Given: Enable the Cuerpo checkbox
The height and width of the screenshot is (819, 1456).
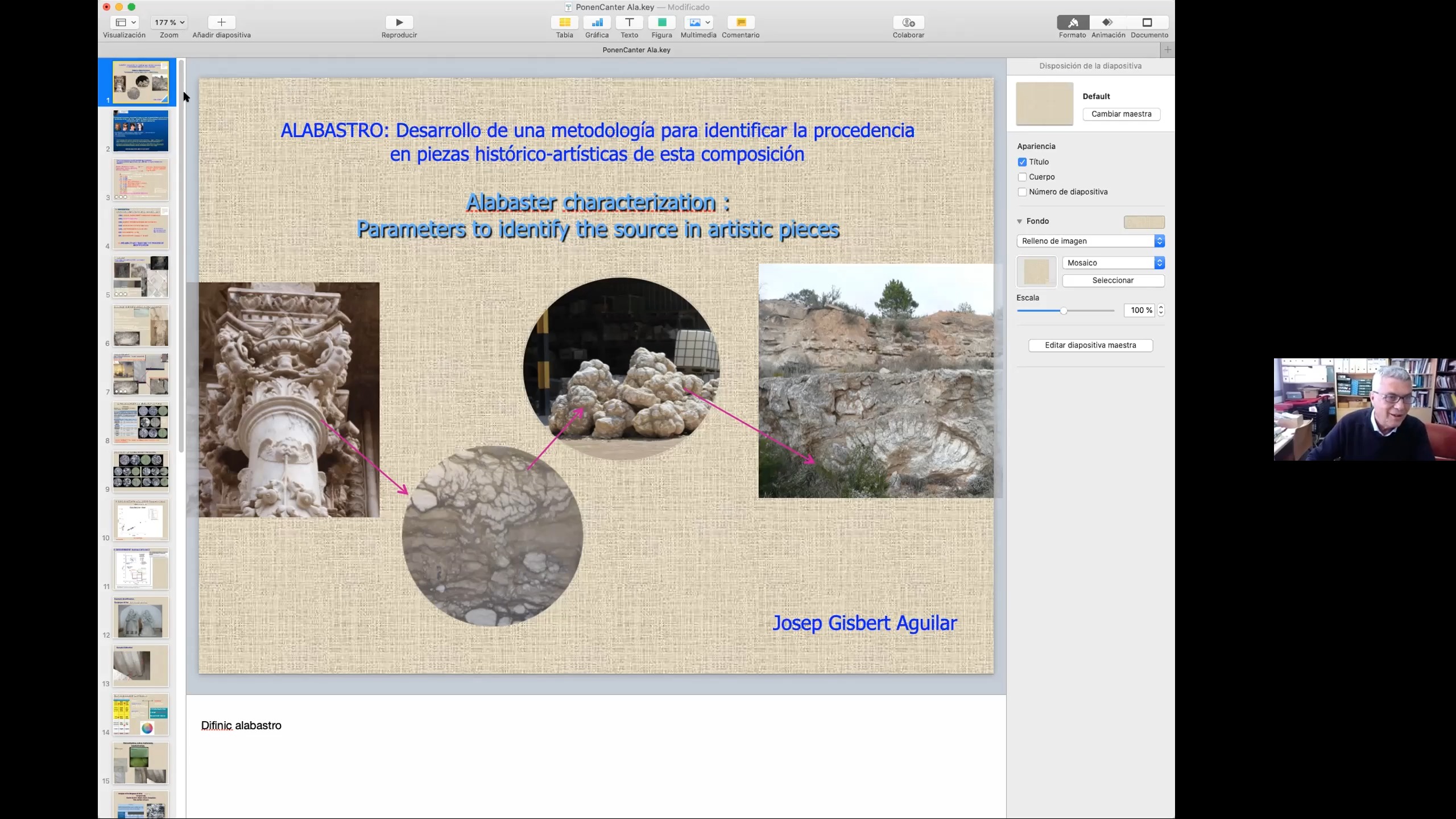Looking at the screenshot, I should [1022, 177].
